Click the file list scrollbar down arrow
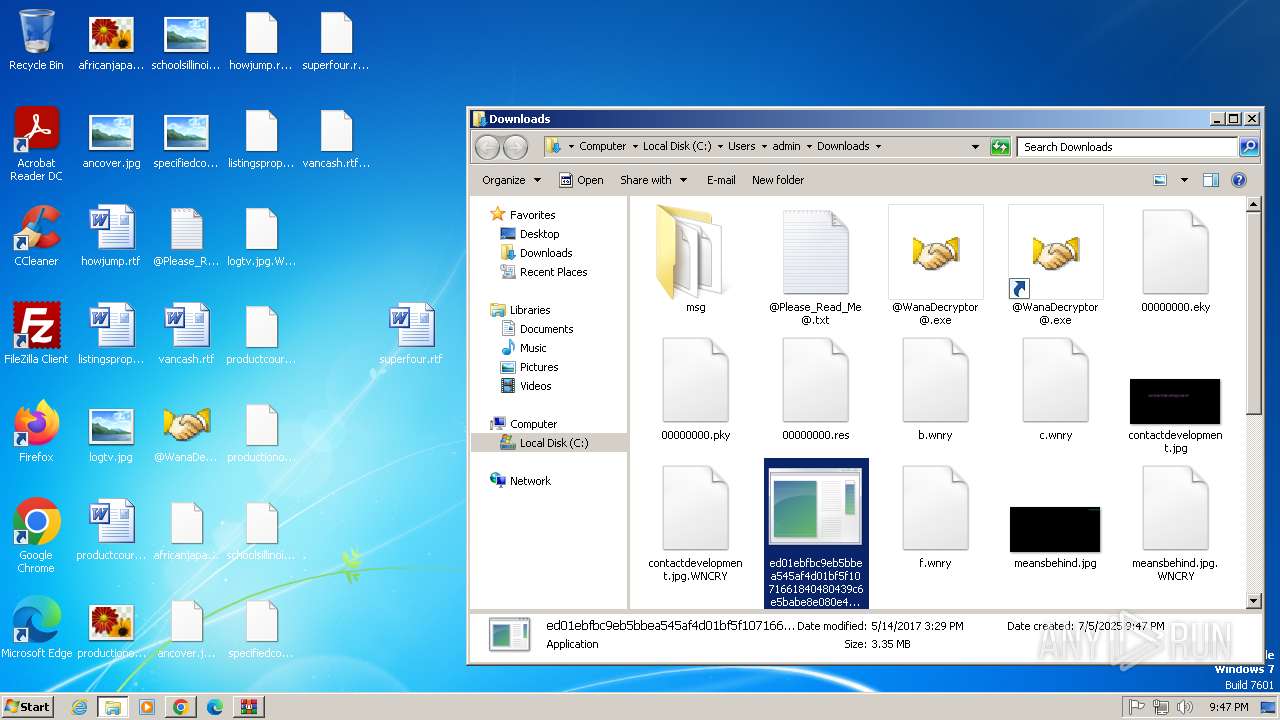The image size is (1280, 720). (x=1254, y=601)
